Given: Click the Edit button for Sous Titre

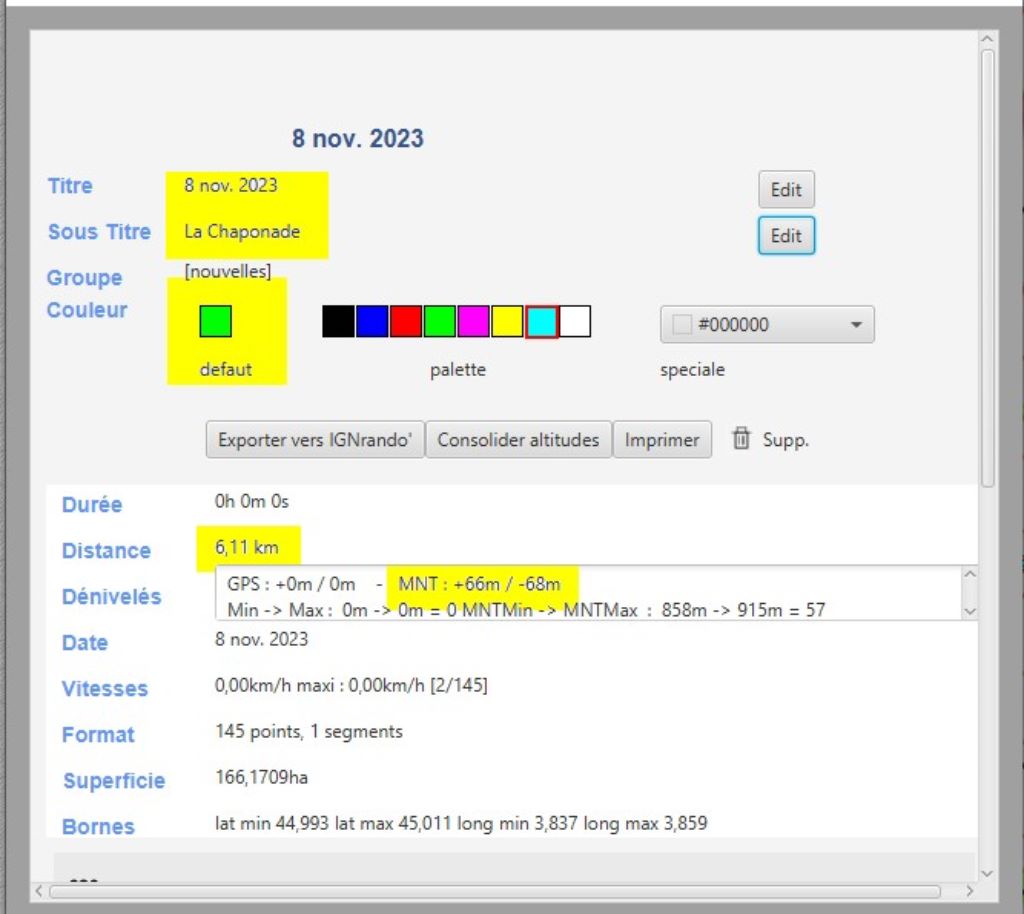Looking at the screenshot, I should (x=786, y=236).
